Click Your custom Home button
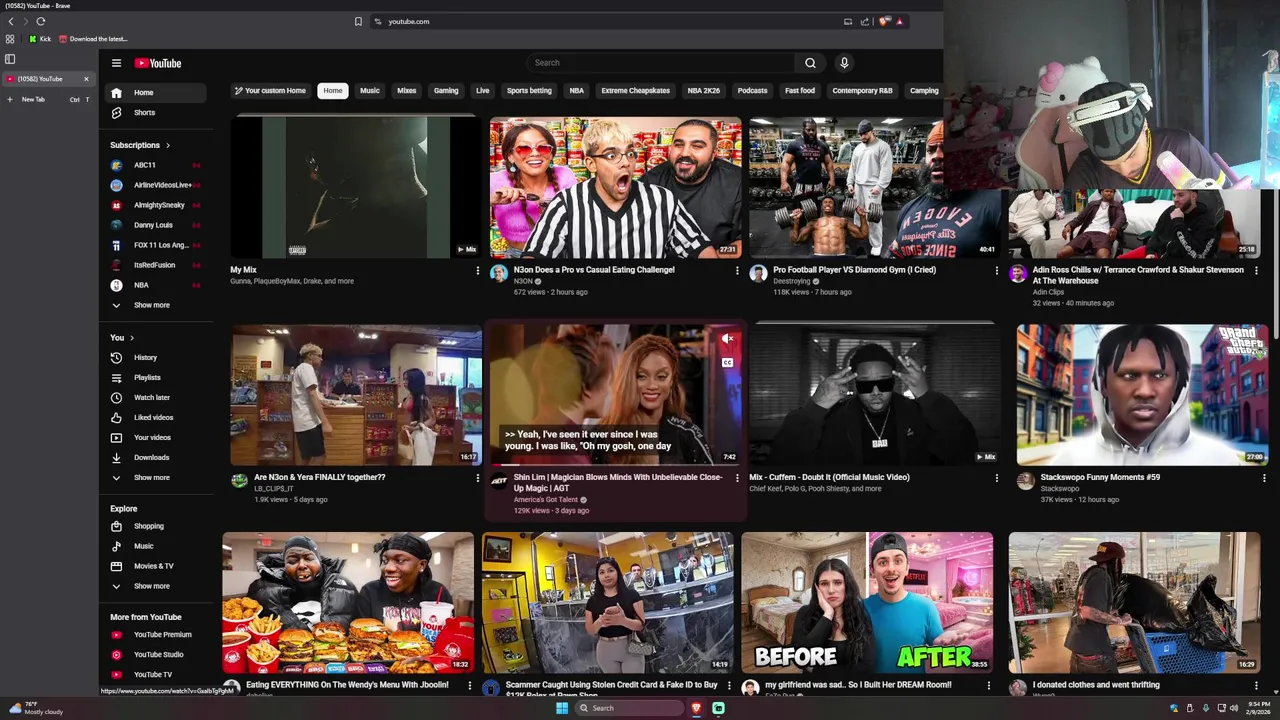 coord(270,90)
